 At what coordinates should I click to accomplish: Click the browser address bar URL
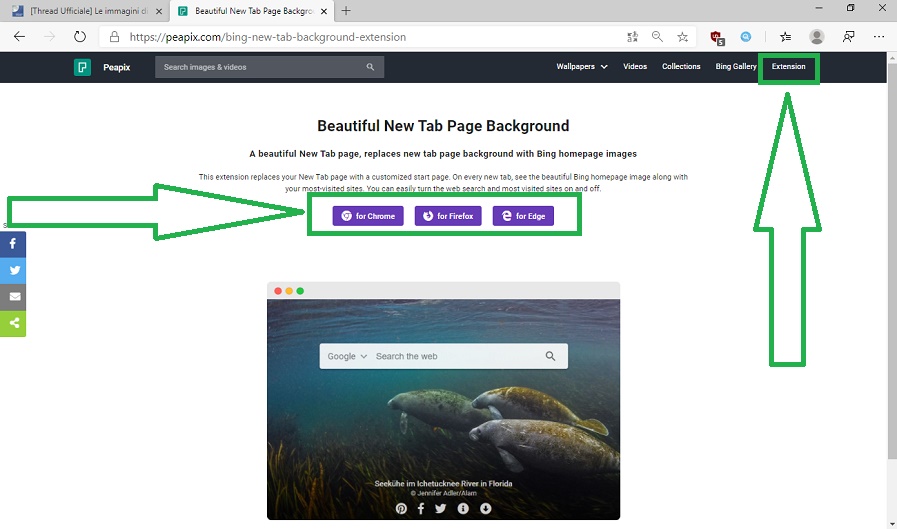(x=267, y=37)
